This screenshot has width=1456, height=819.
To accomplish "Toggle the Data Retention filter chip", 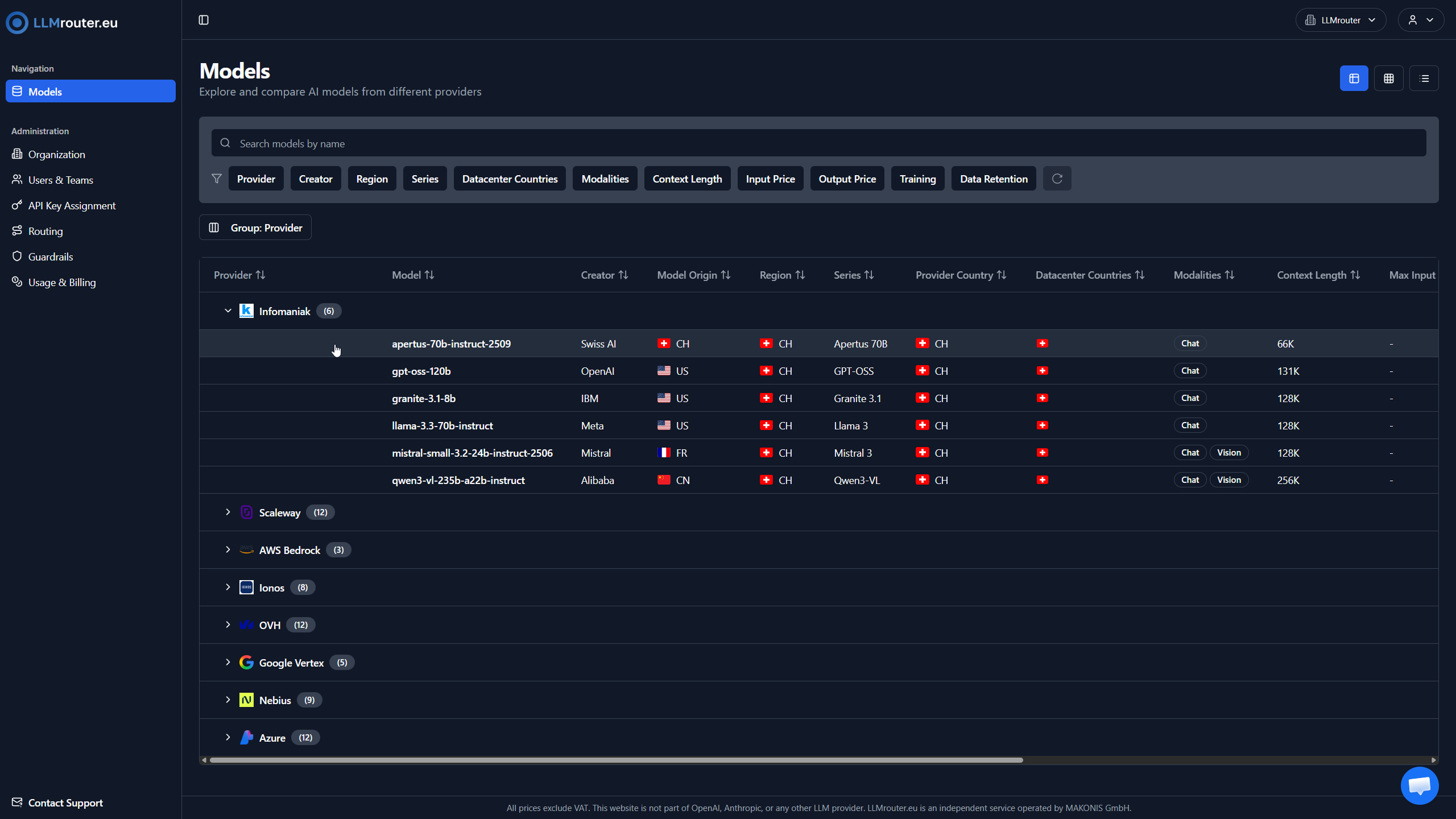I will tap(994, 179).
